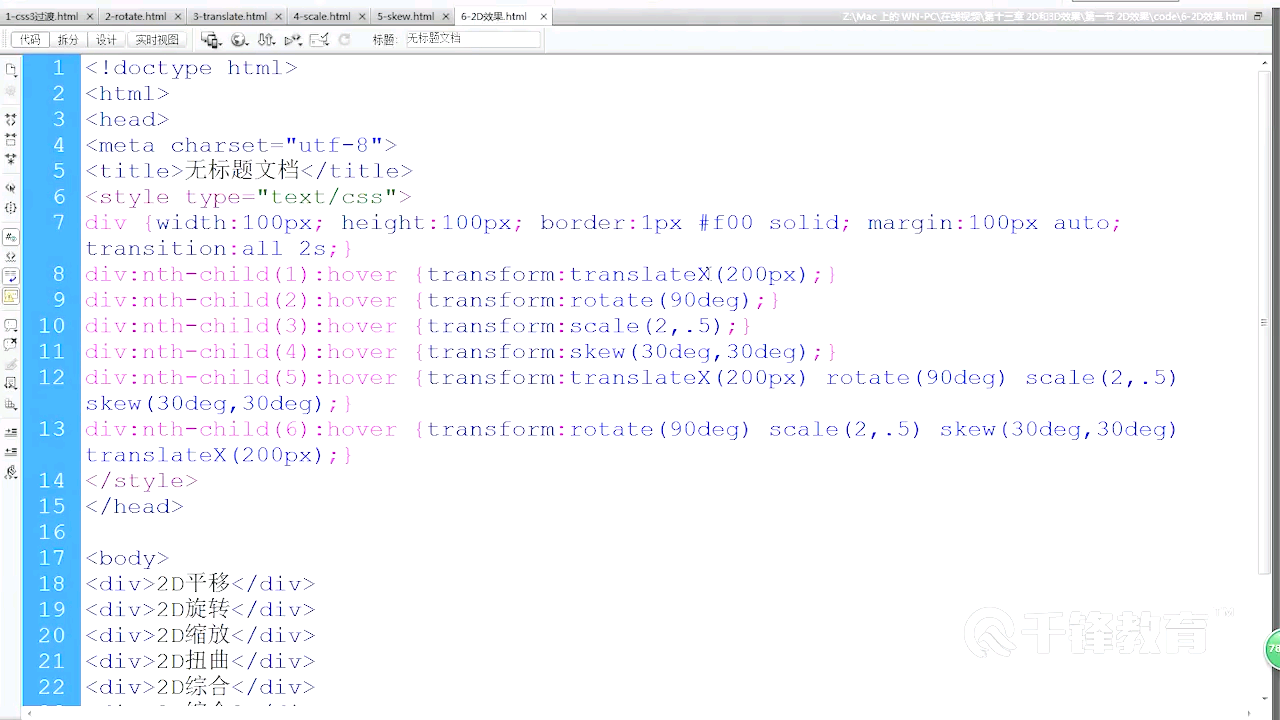The image size is (1280, 720).
Task: Close the 4-scale.html tab
Action: pyautogui.click(x=361, y=17)
